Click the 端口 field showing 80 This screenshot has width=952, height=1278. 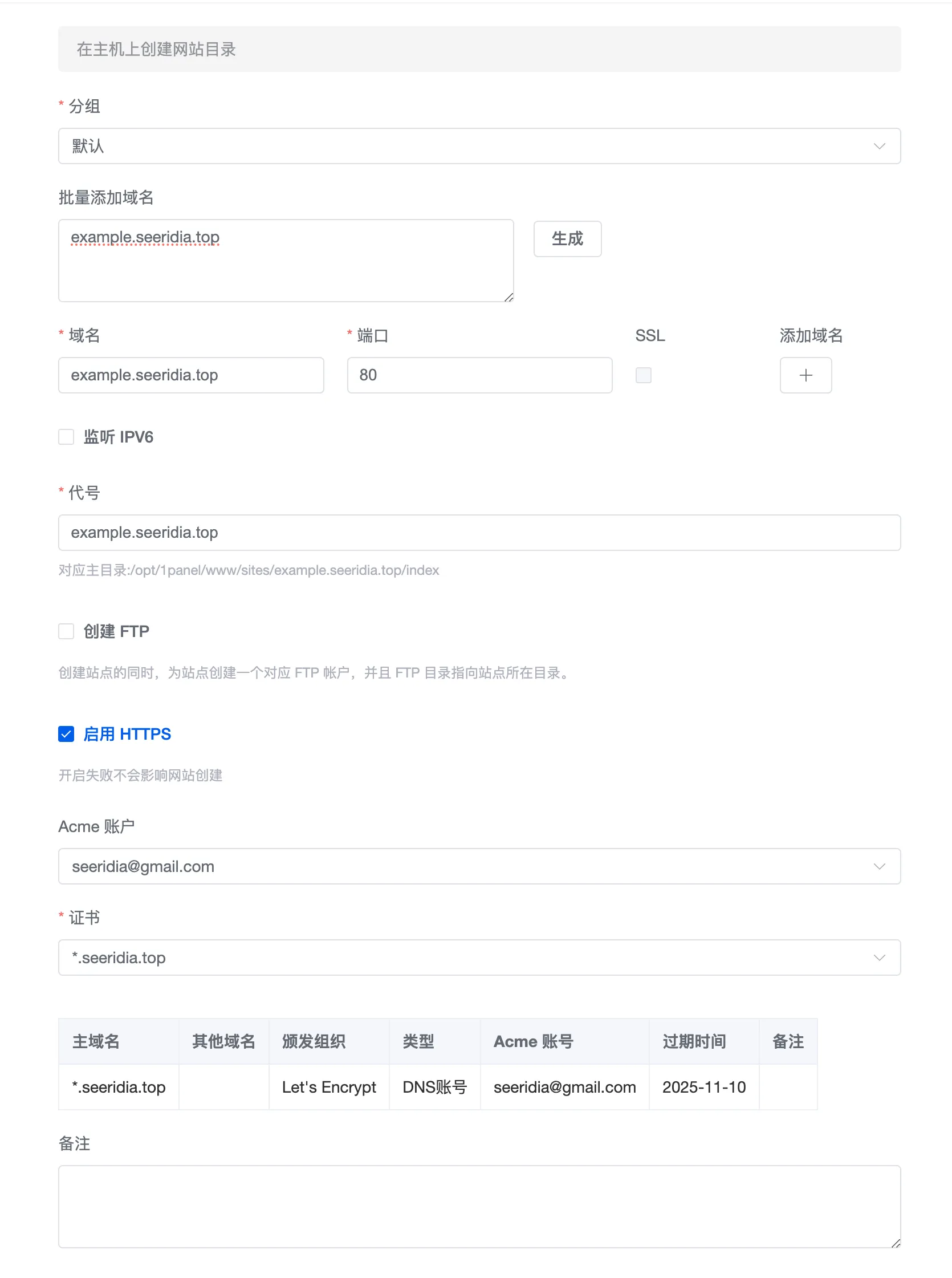click(x=479, y=375)
